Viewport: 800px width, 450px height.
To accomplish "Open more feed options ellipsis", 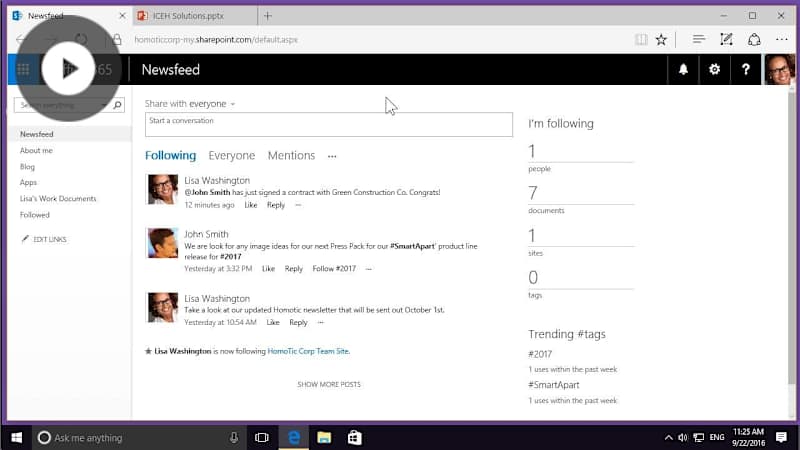I will (x=332, y=156).
